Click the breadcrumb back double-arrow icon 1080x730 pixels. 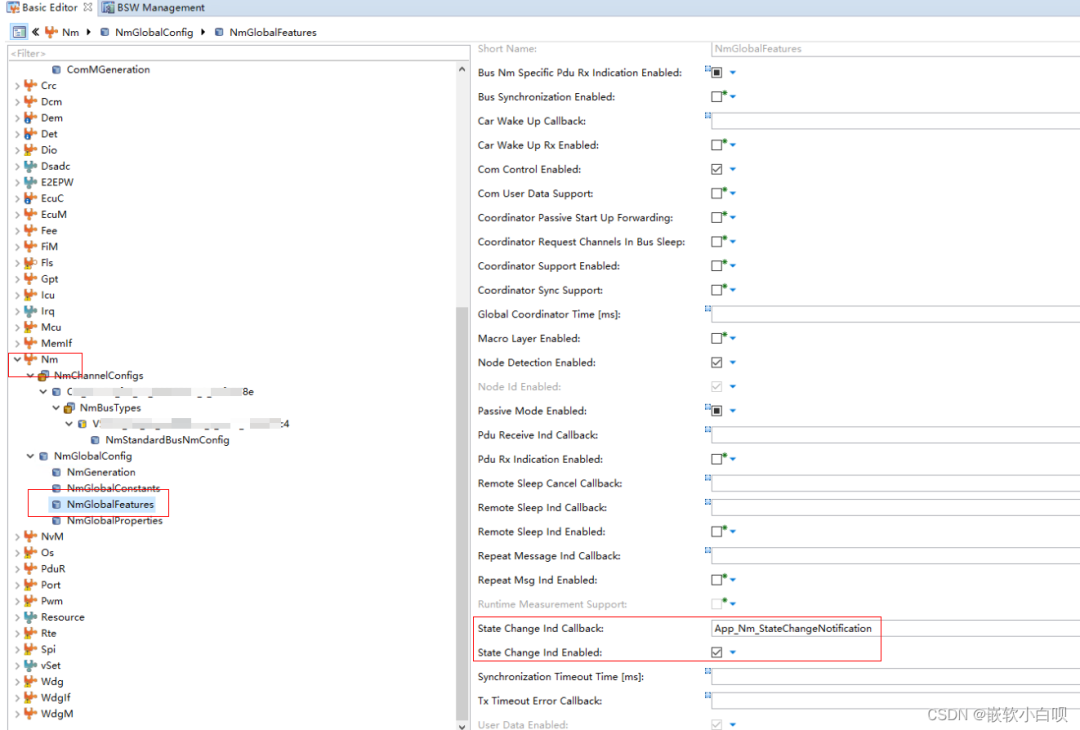click(35, 32)
